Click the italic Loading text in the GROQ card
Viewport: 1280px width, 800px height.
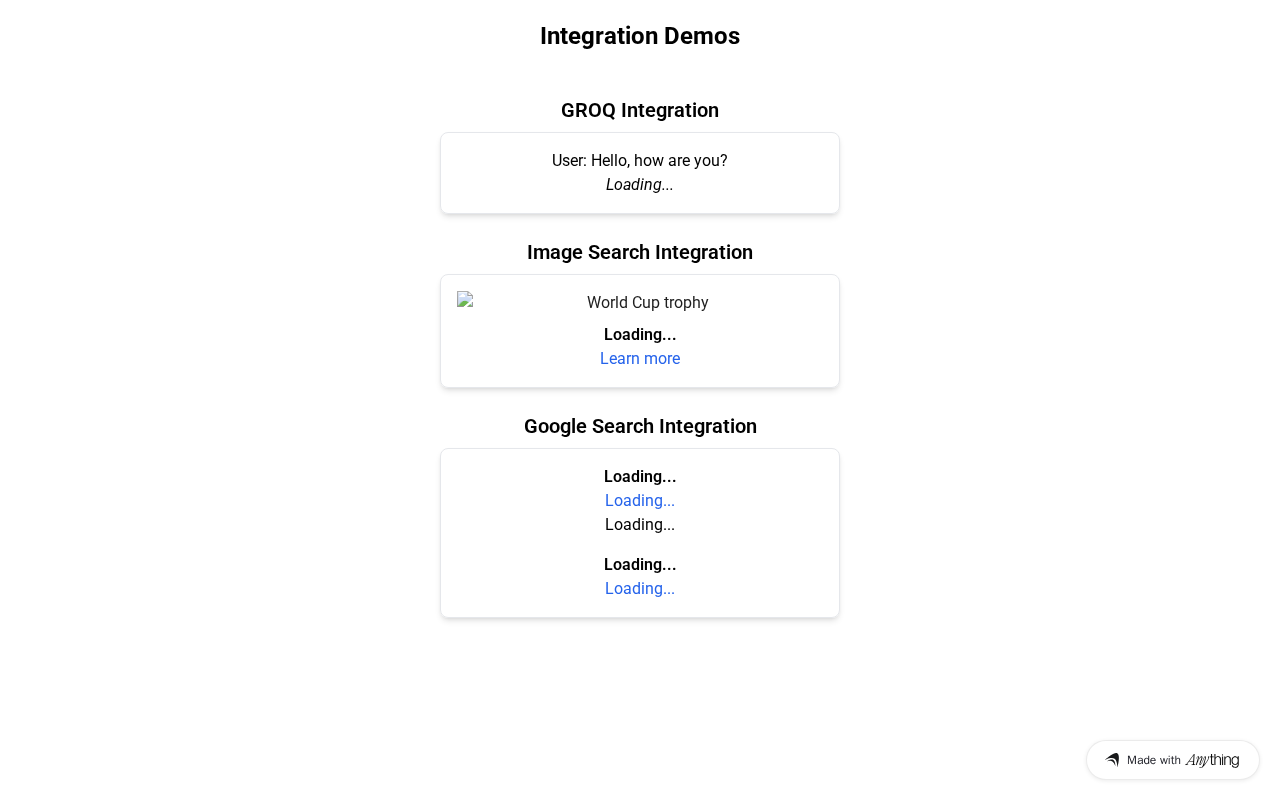pos(640,184)
